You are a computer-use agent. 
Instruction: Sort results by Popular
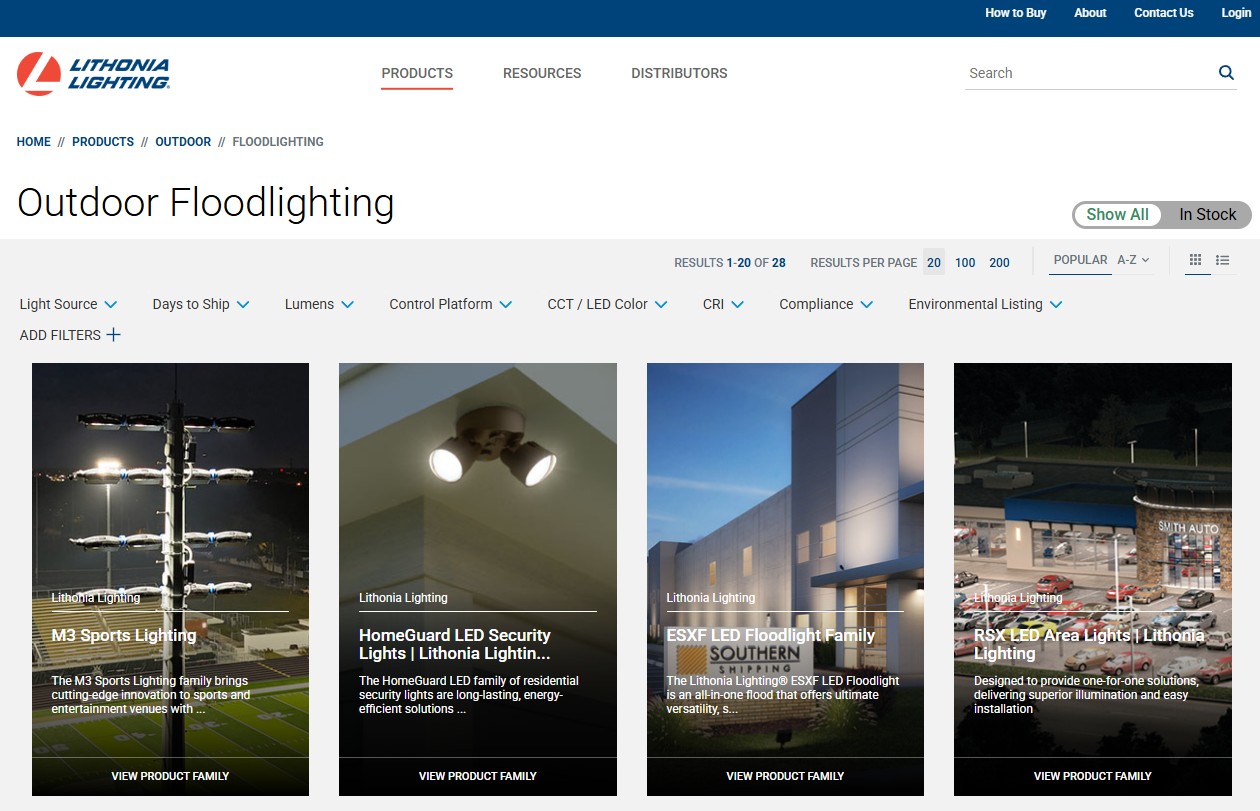[1080, 260]
